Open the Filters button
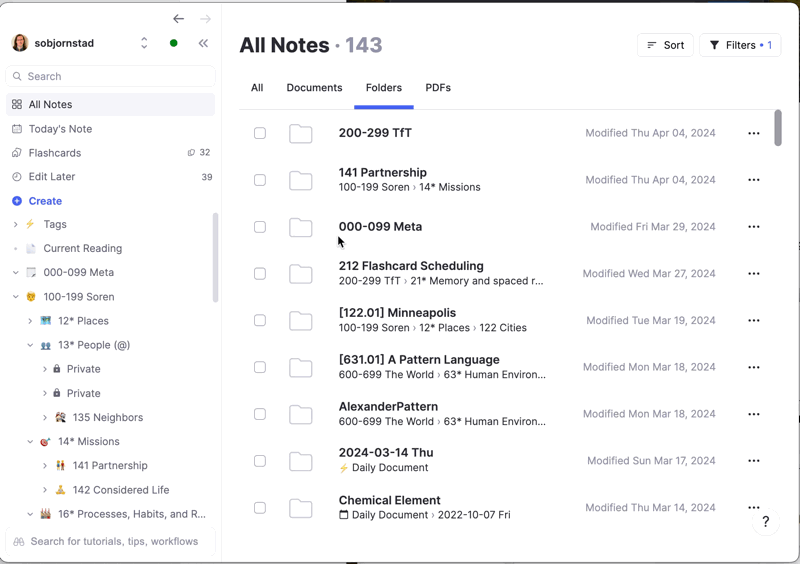The height and width of the screenshot is (564, 800). [740, 45]
